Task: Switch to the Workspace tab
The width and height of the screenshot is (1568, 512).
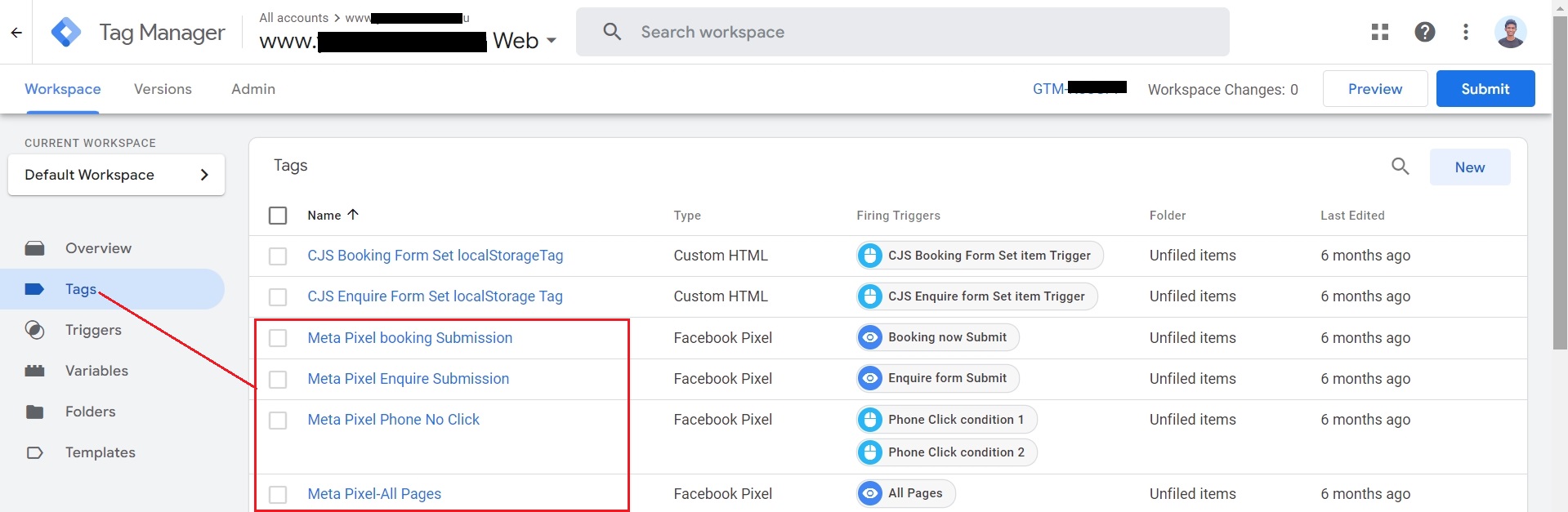Action: tap(63, 89)
